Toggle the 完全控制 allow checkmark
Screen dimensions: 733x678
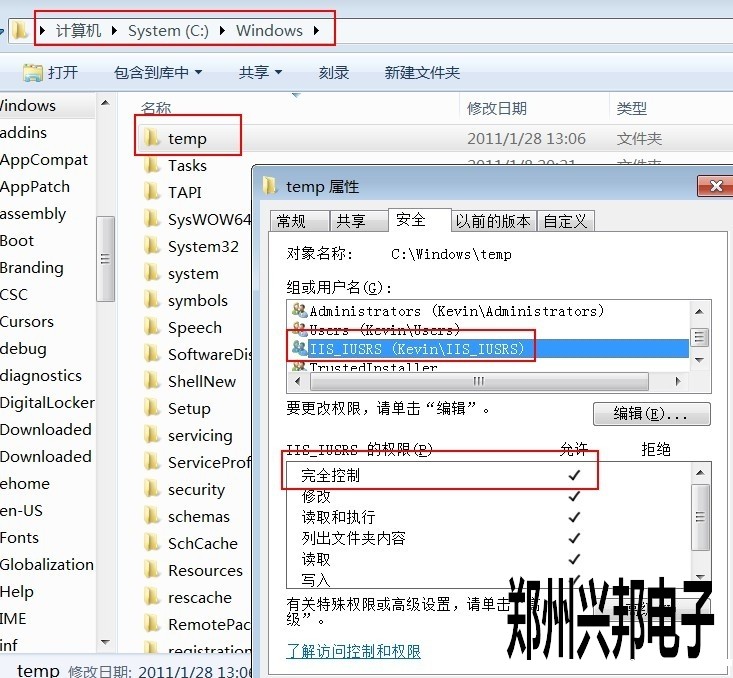[x=574, y=474]
